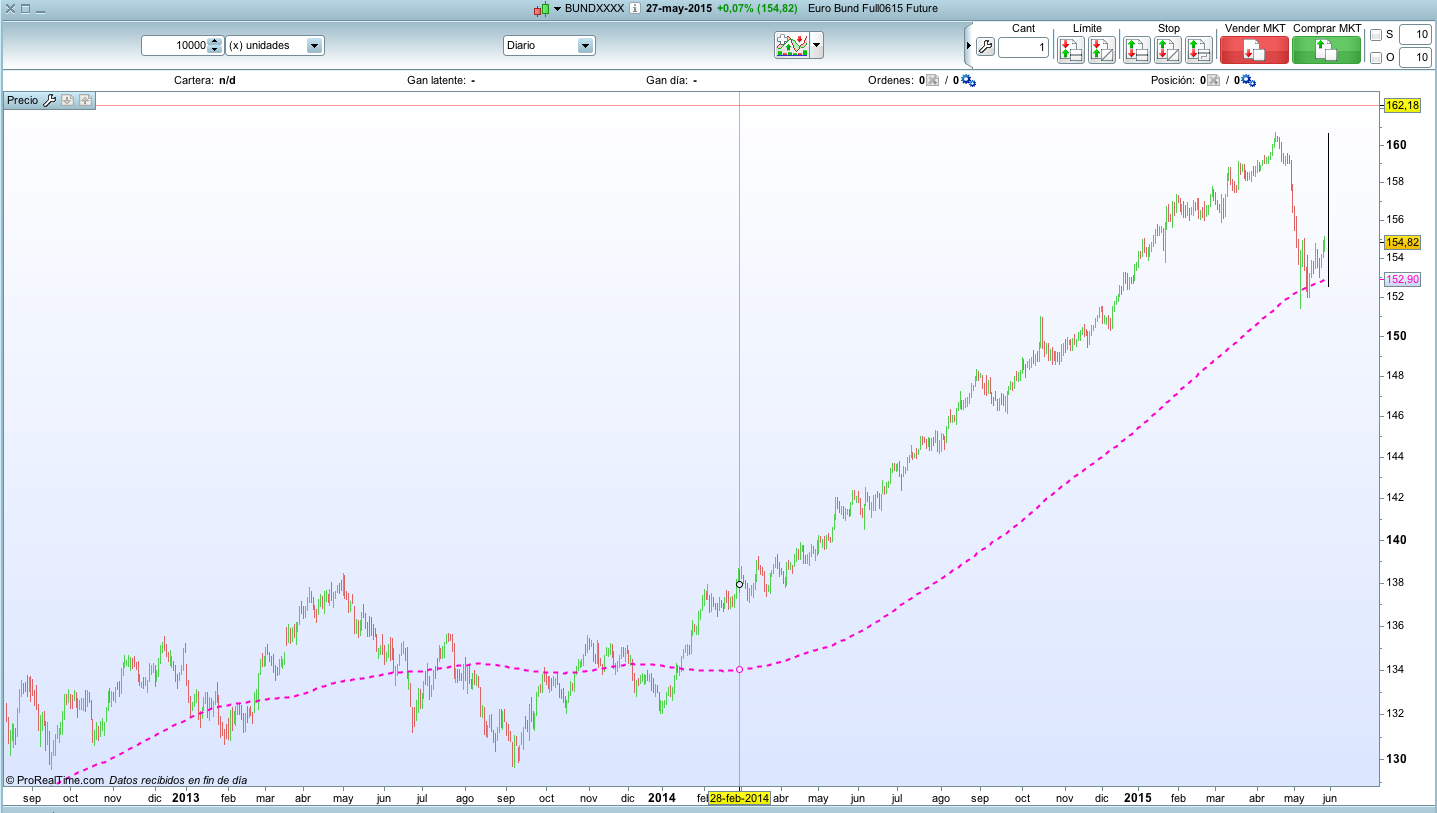Click the 2015 year label on time axis
Viewport: 1437px width, 813px height.
1137,798
